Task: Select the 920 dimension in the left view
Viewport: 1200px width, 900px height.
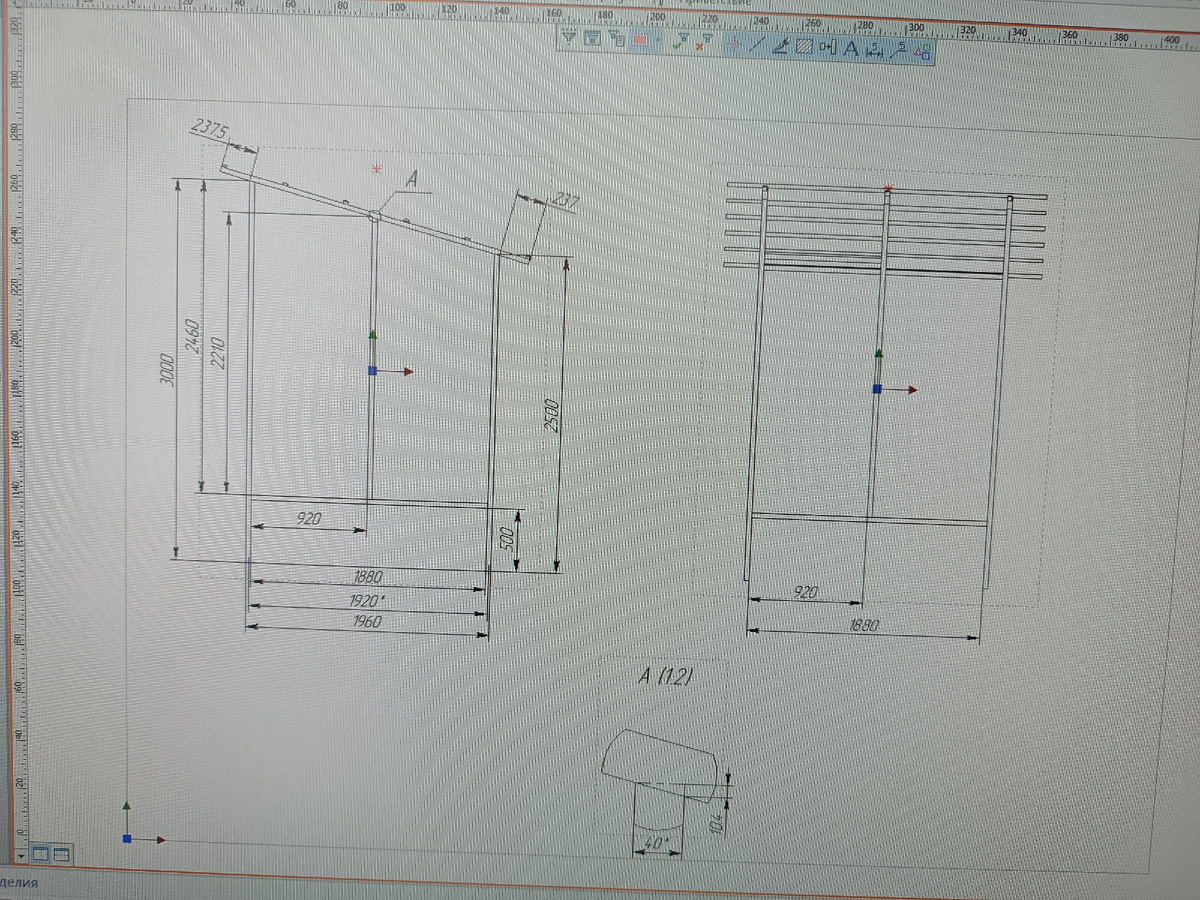Action: tap(309, 519)
